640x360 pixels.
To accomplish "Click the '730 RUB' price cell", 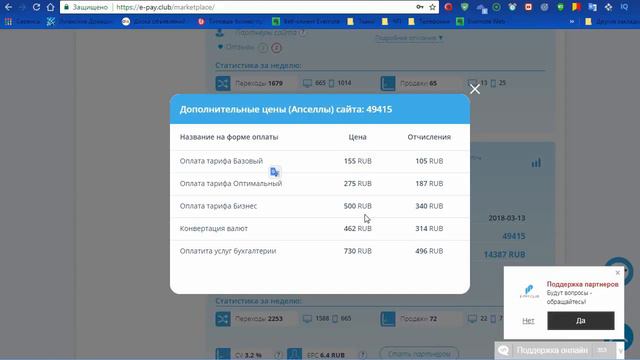I will (358, 251).
